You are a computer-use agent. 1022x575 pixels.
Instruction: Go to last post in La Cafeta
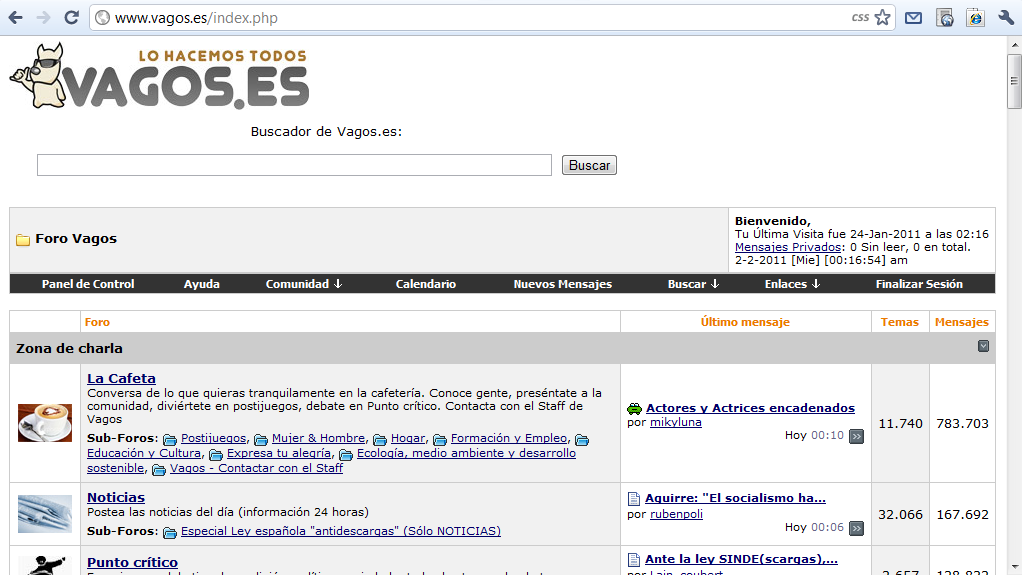tap(856, 436)
